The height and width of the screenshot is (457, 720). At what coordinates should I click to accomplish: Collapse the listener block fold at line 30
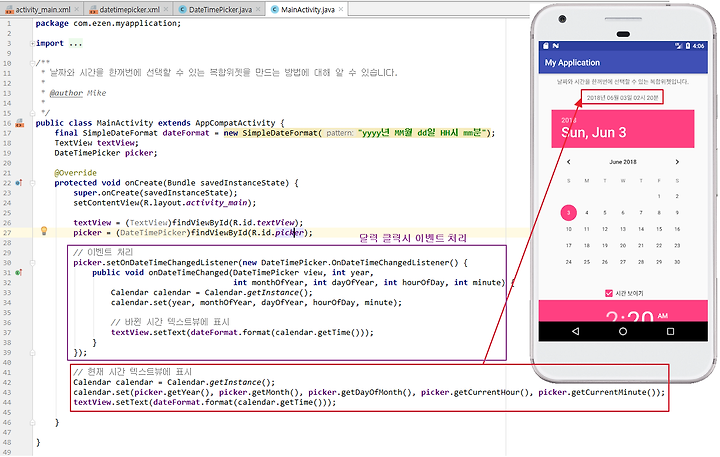(x=33, y=263)
